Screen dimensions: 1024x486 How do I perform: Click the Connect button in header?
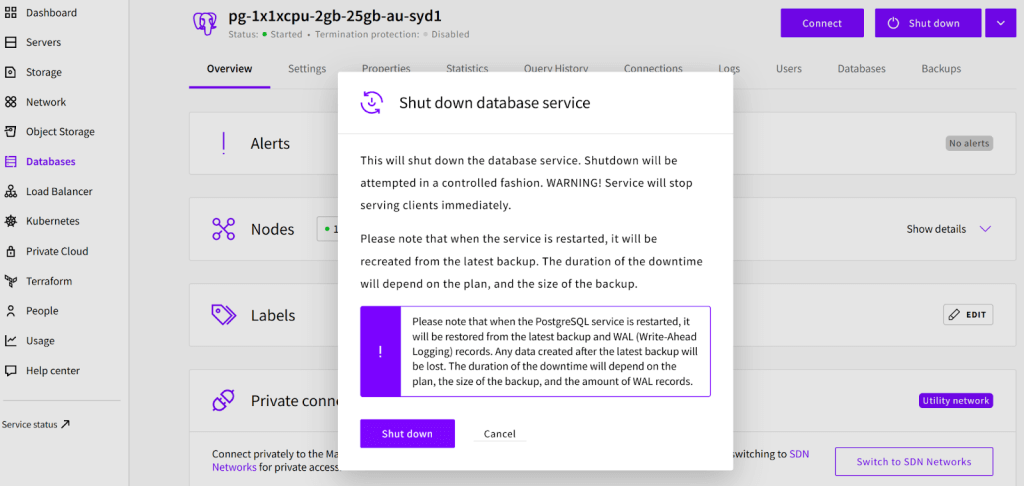pyautogui.click(x=822, y=23)
